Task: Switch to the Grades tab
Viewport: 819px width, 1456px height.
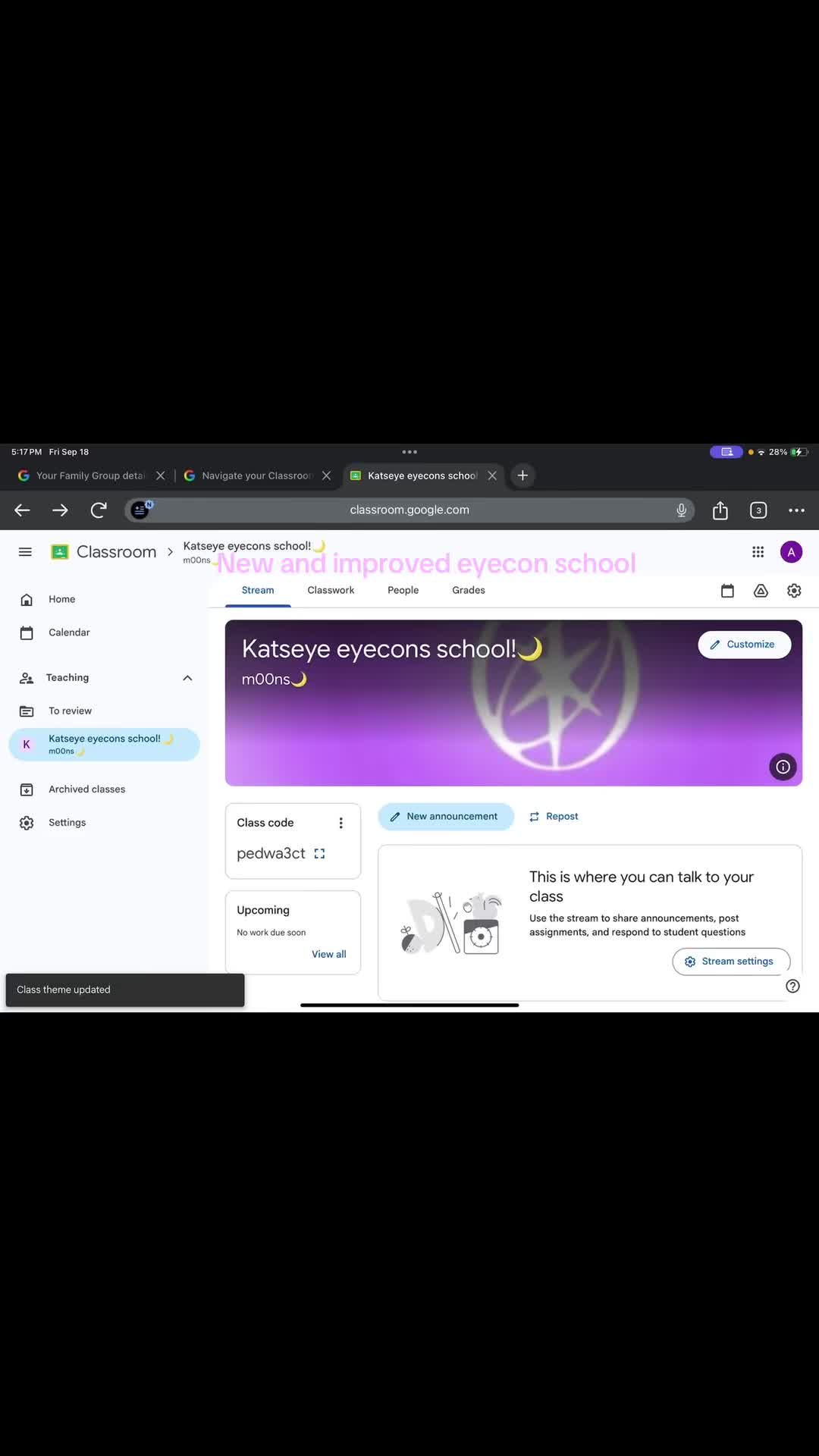Action: tap(469, 591)
